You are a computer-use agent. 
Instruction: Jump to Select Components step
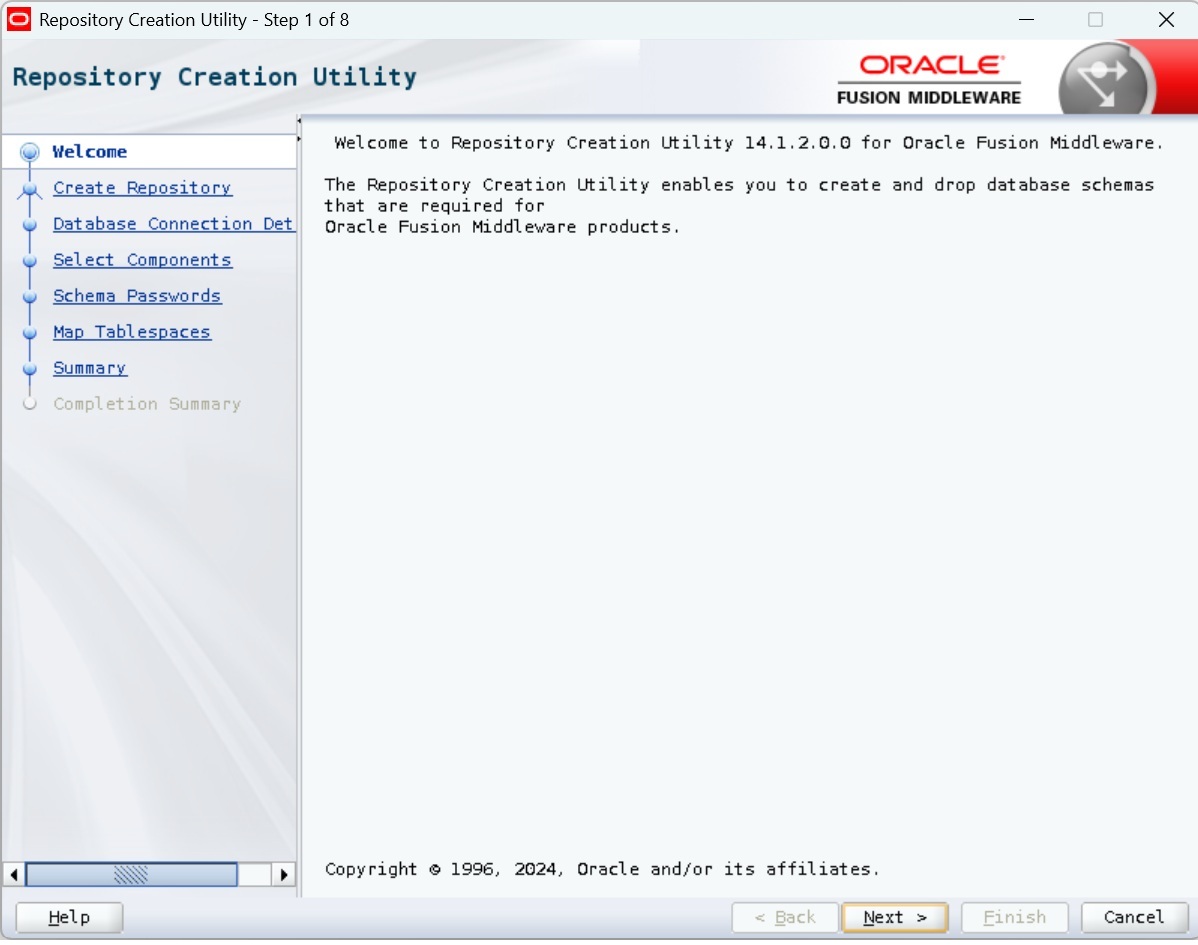142,260
